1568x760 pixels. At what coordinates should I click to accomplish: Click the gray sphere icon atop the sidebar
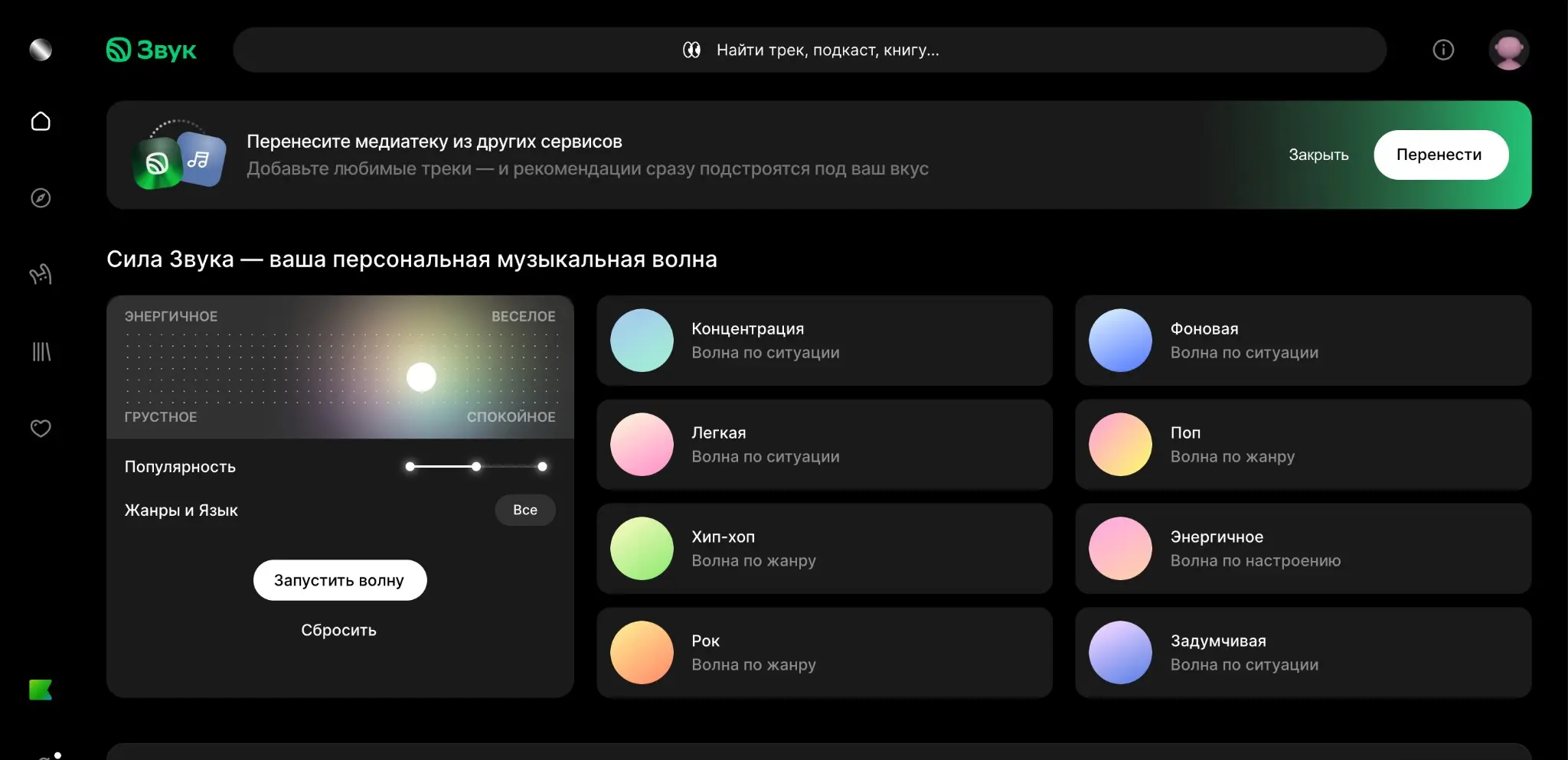pyautogui.click(x=41, y=50)
